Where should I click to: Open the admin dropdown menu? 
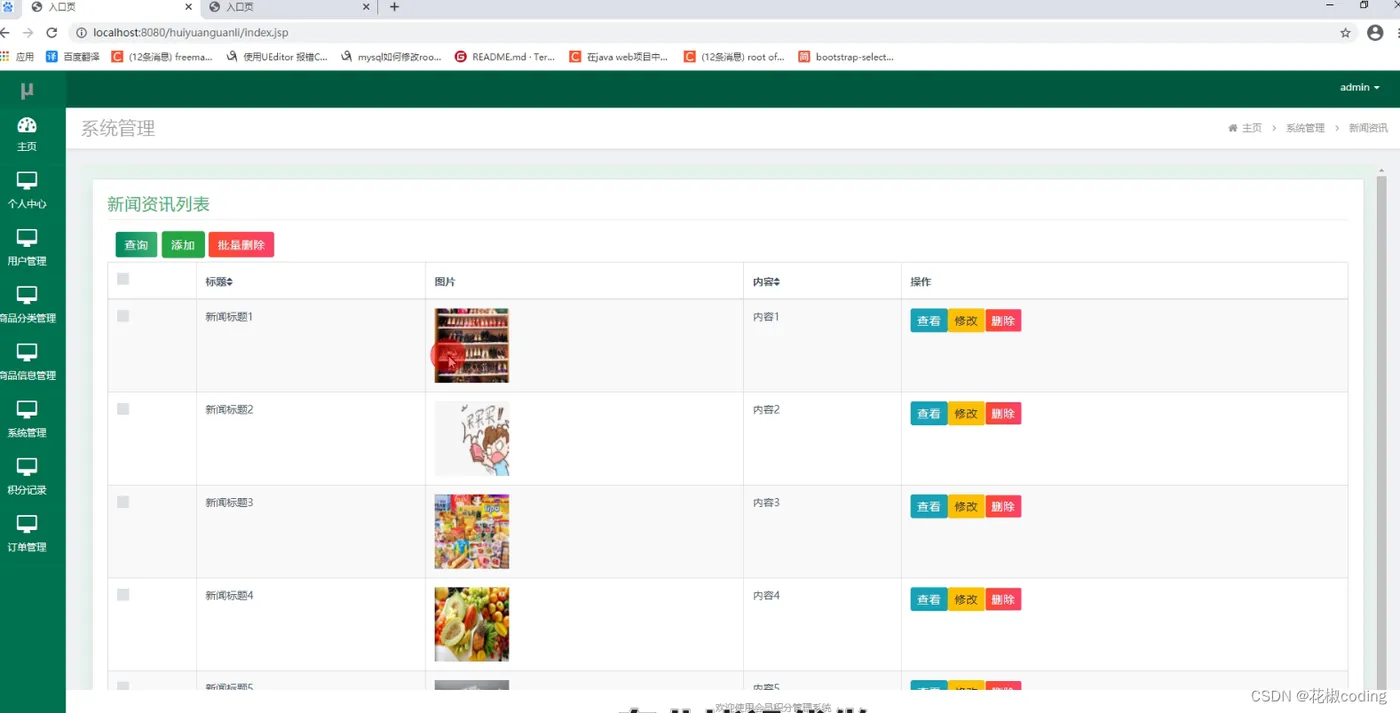(x=1359, y=88)
